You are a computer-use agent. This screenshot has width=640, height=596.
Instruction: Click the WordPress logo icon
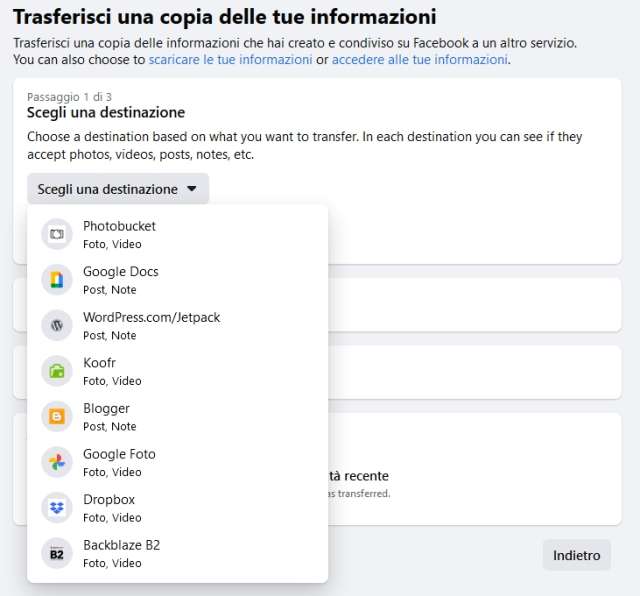[57, 325]
